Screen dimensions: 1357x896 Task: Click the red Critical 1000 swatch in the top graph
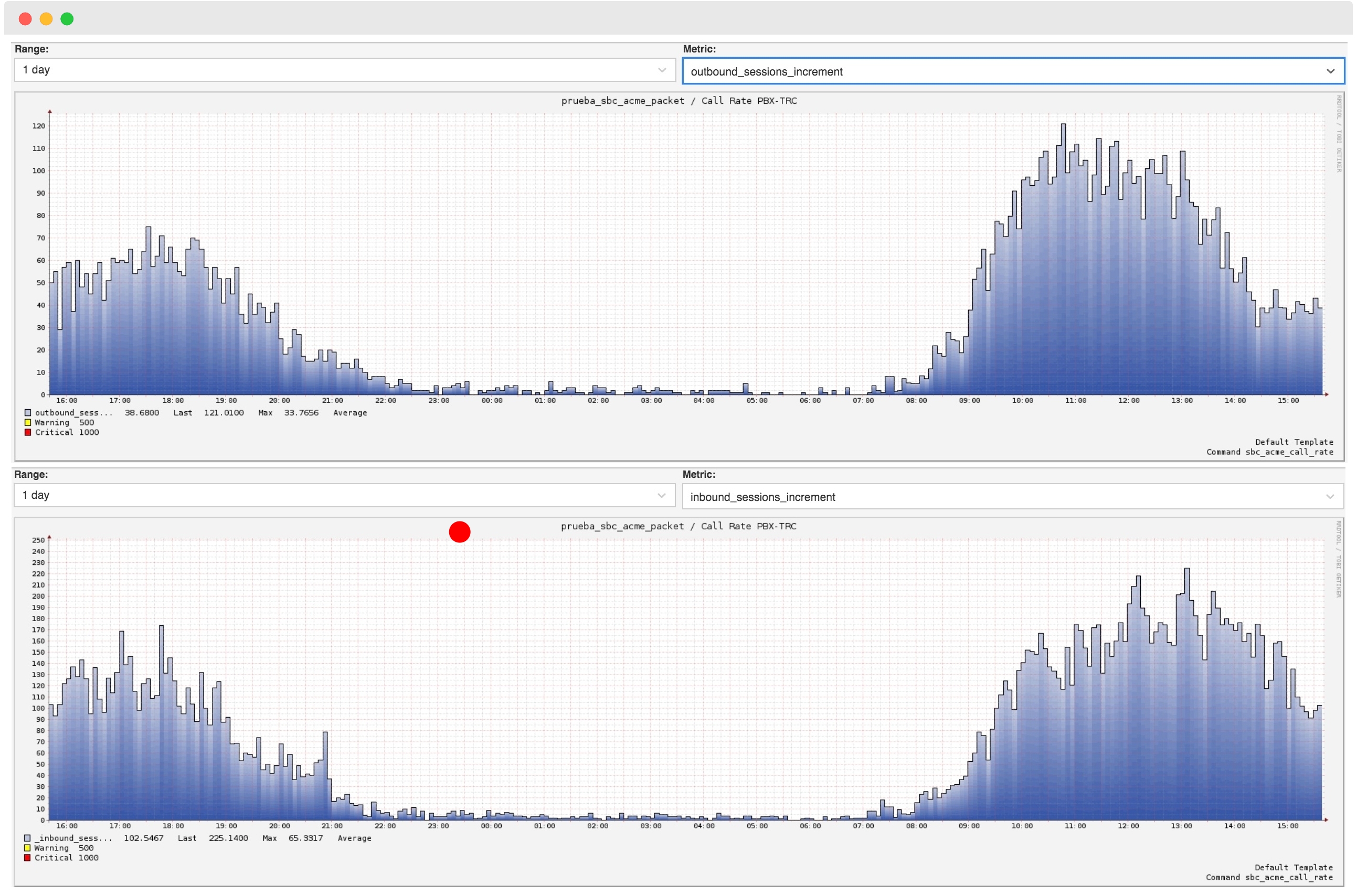pos(27,433)
